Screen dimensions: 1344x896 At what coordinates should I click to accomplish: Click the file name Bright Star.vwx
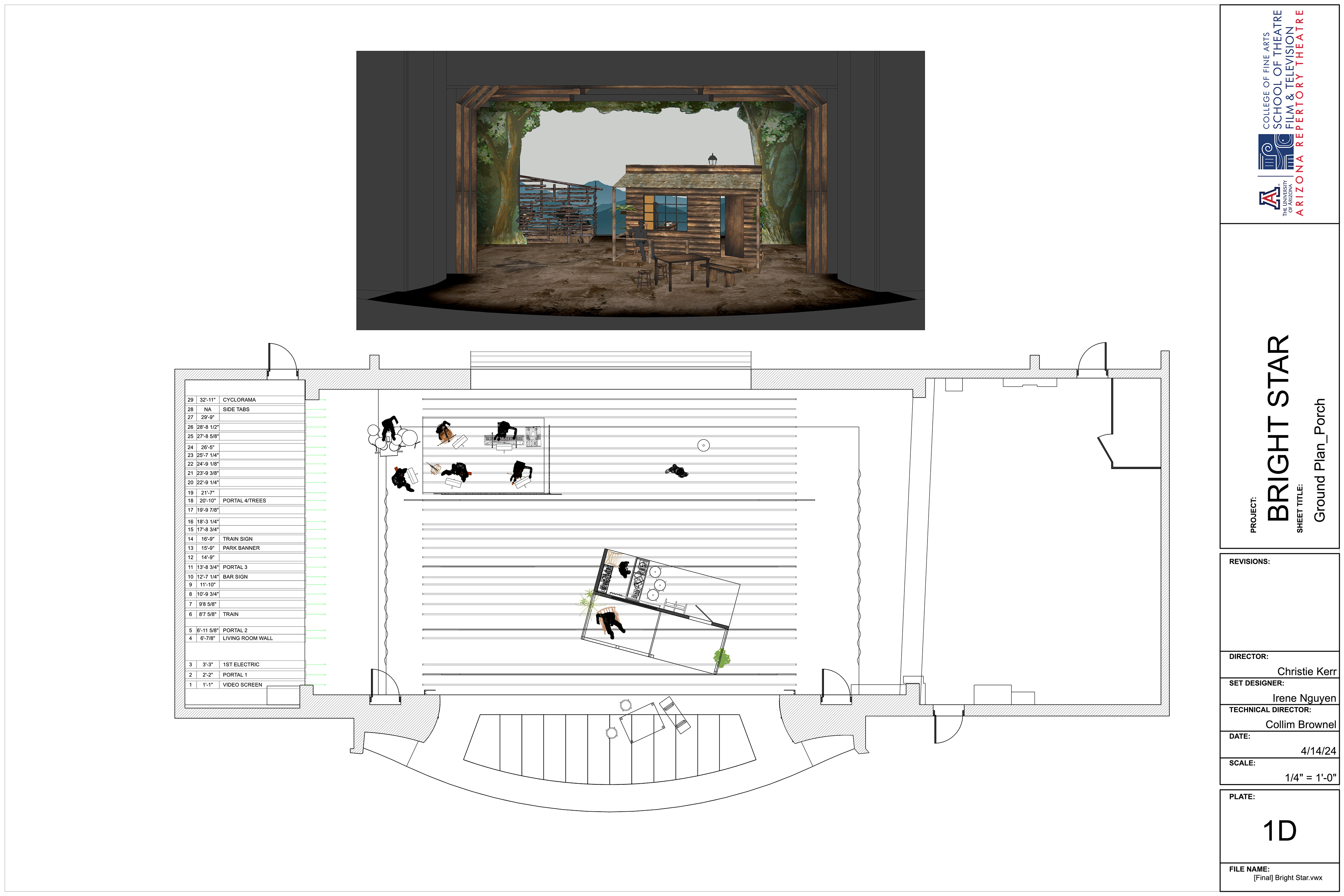coord(1287,878)
